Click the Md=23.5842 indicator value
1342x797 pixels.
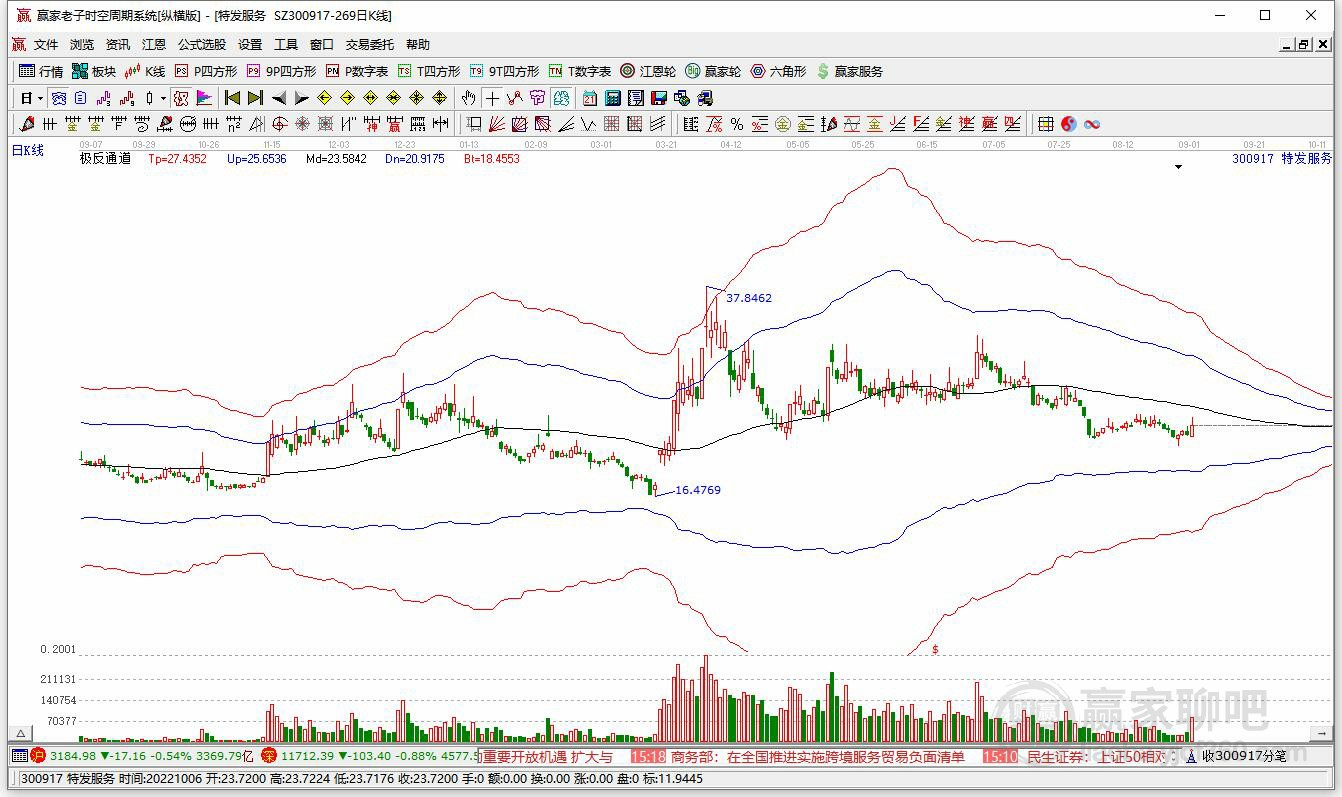coord(336,158)
